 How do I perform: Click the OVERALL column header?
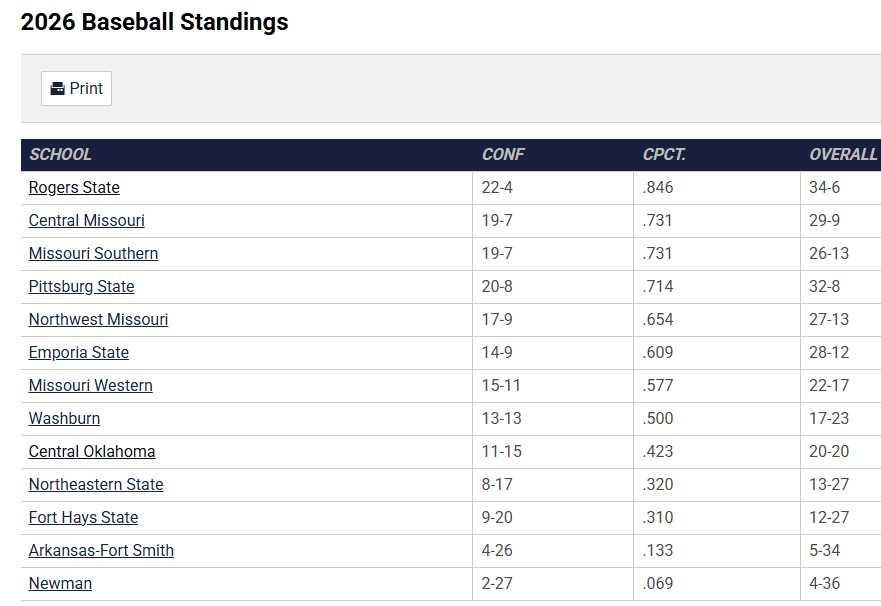(843, 155)
